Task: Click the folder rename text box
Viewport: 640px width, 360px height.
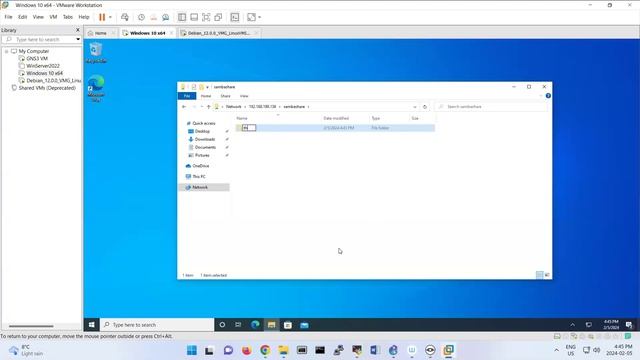Action: 249,128
